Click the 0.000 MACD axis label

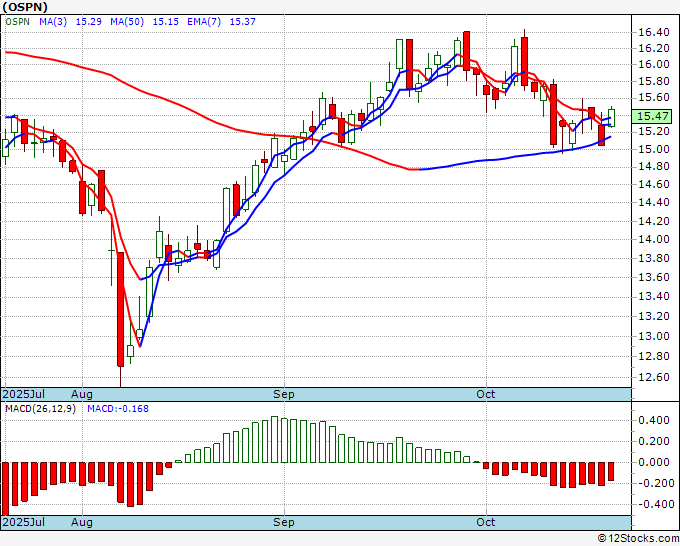[656, 462]
